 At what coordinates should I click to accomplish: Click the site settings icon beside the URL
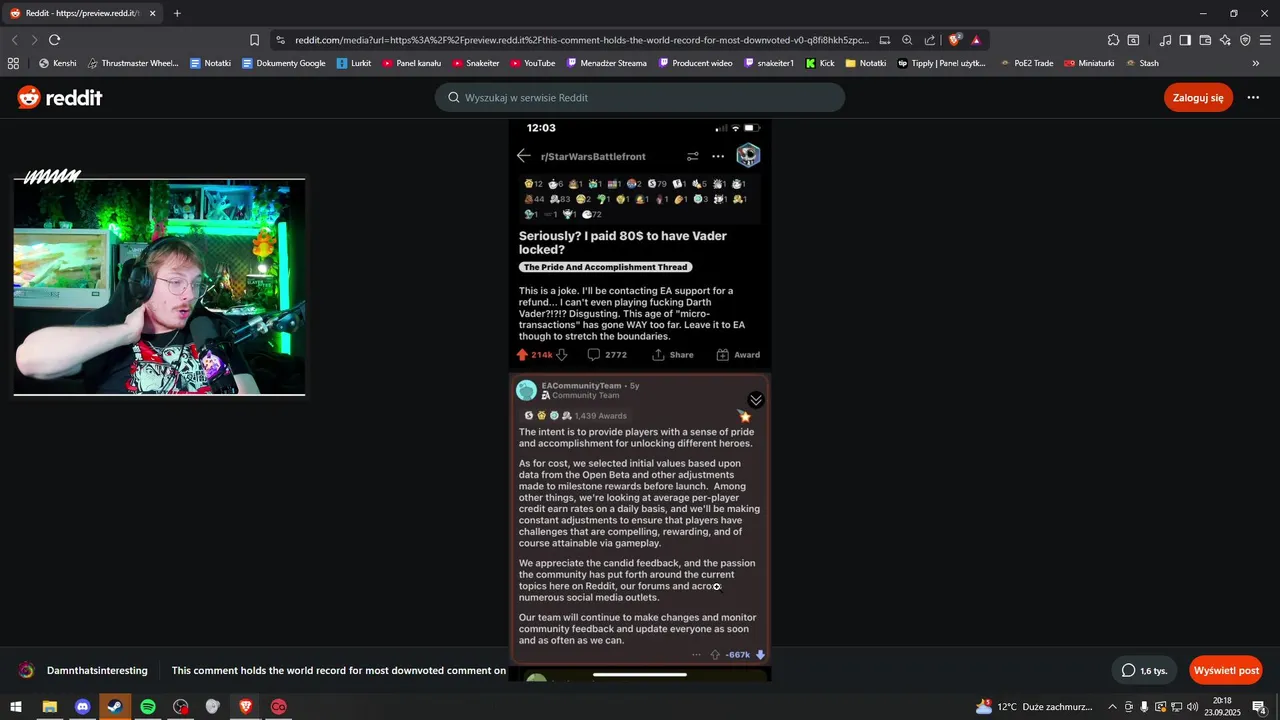(281, 40)
